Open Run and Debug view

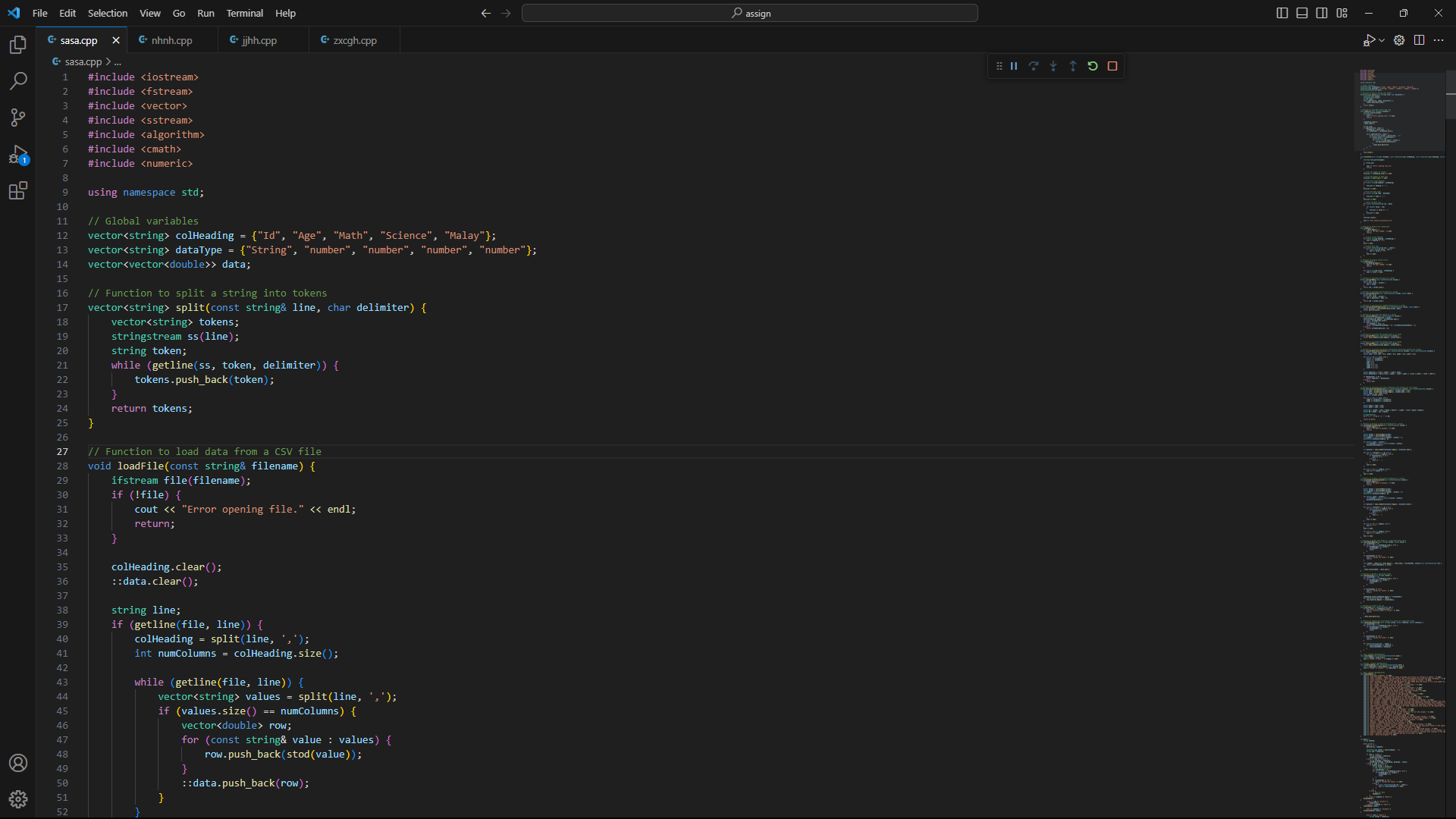click(x=18, y=155)
